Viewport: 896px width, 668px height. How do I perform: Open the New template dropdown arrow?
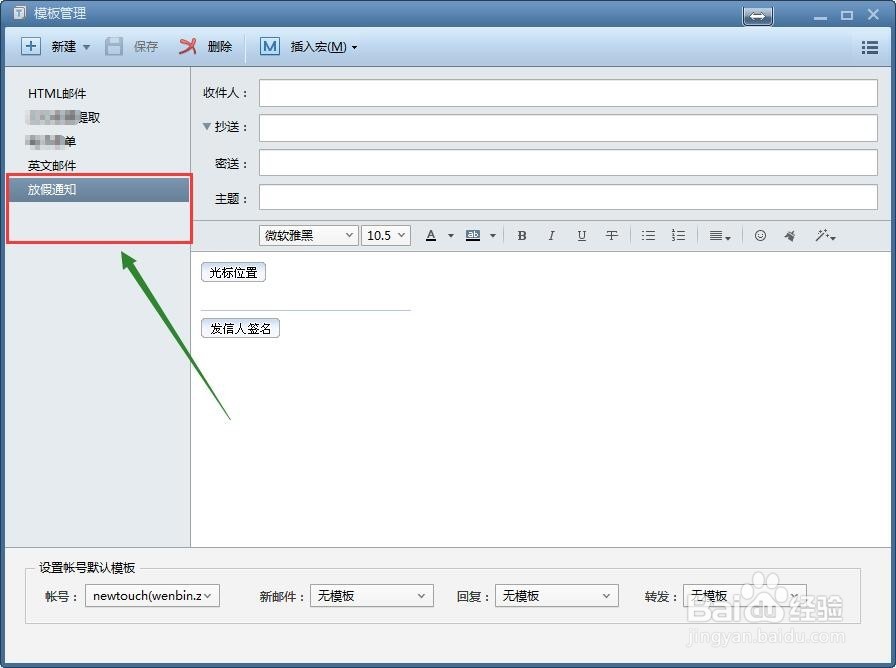[86, 47]
